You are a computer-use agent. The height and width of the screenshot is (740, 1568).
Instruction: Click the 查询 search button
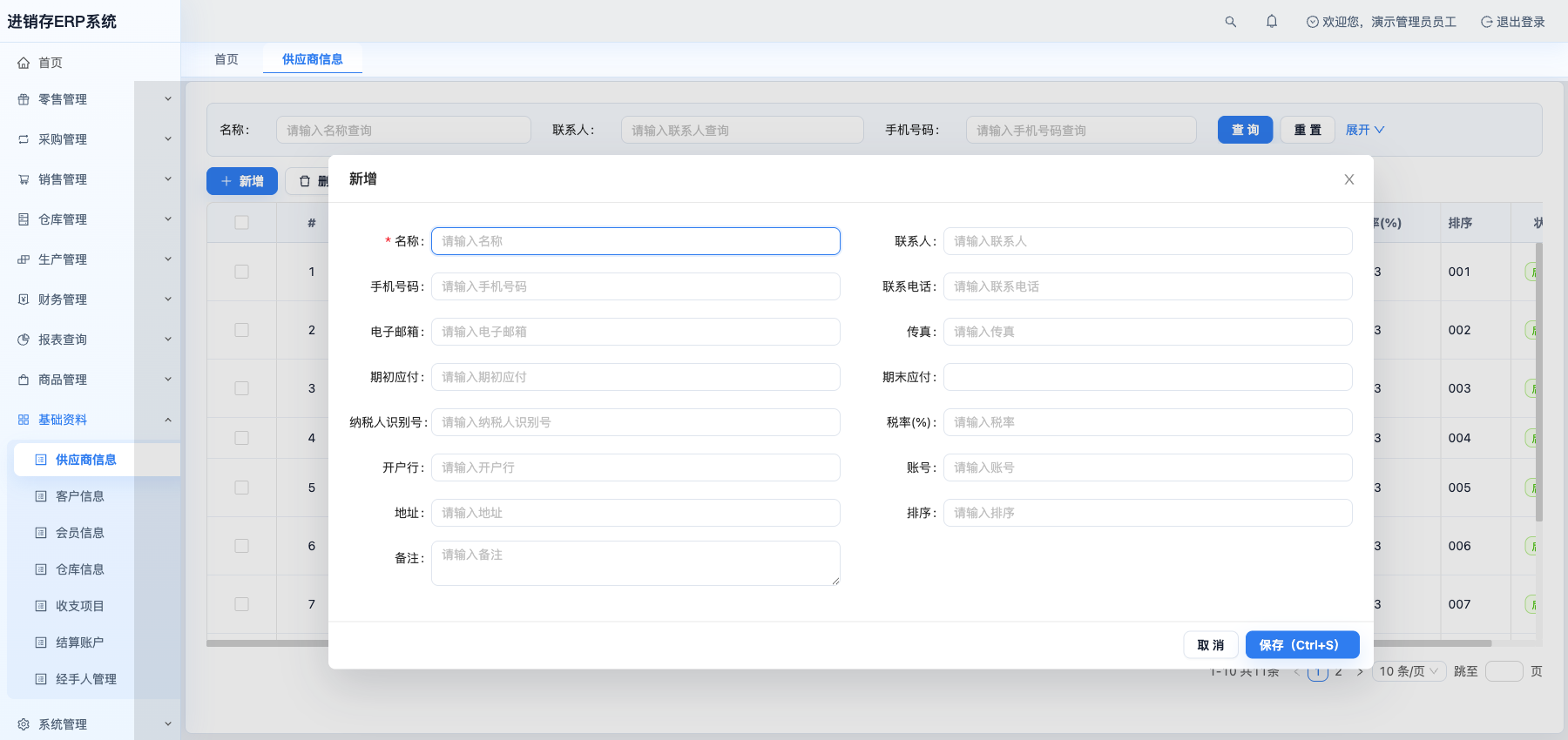pyautogui.click(x=1246, y=130)
